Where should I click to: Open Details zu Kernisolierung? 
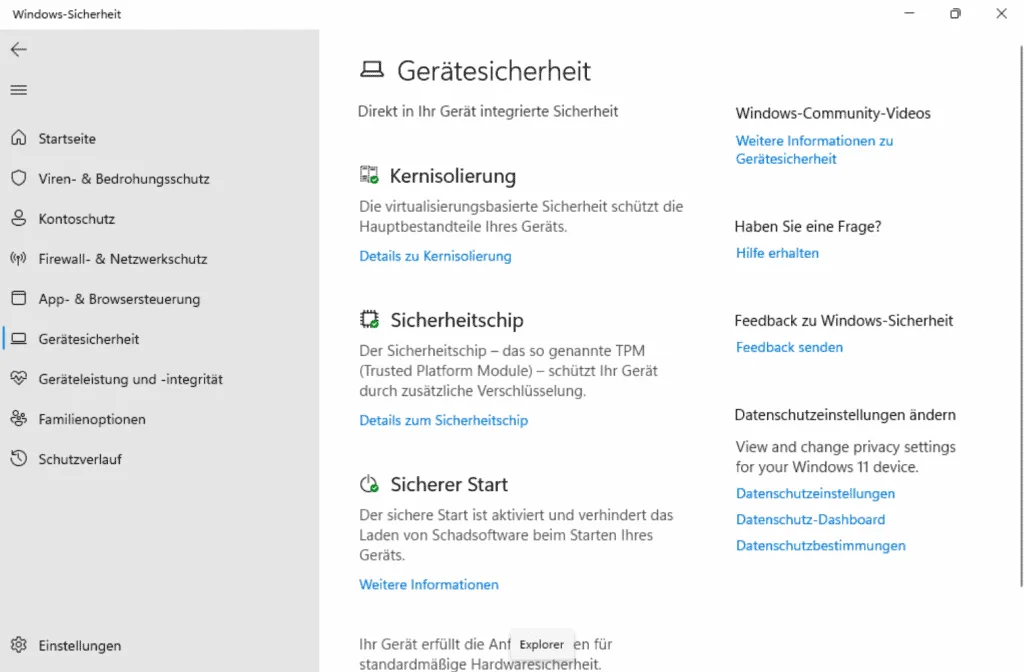435,256
